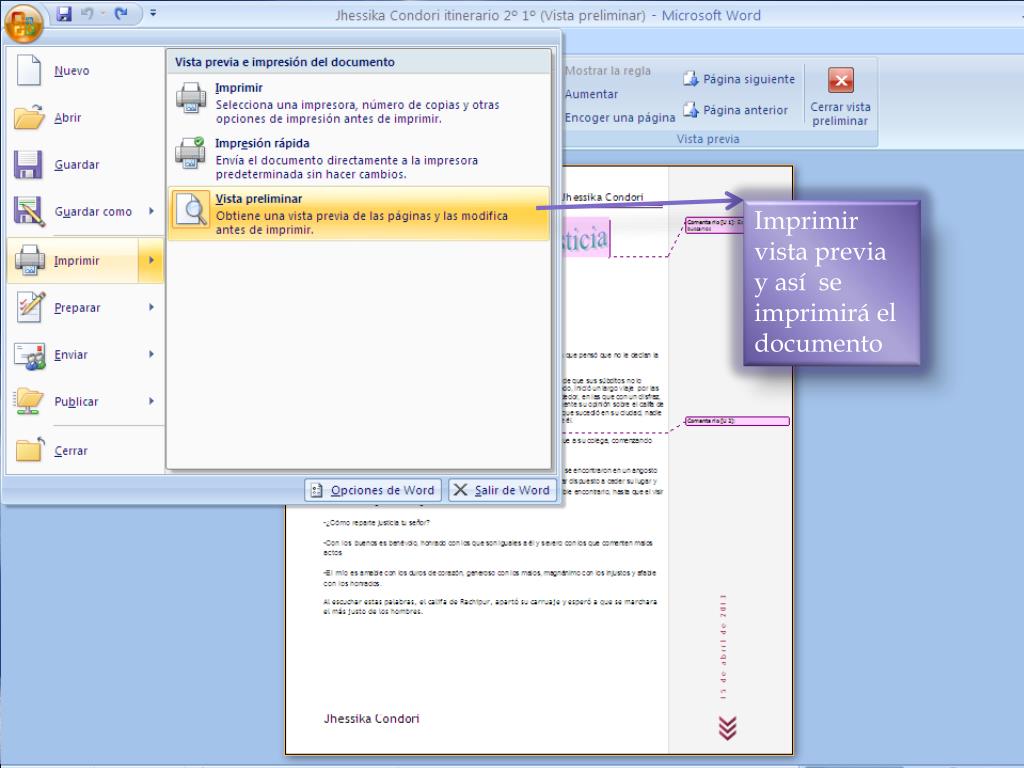This screenshot has height=768, width=1024.
Task: Click the Redo arrow icon
Action: click(x=121, y=14)
